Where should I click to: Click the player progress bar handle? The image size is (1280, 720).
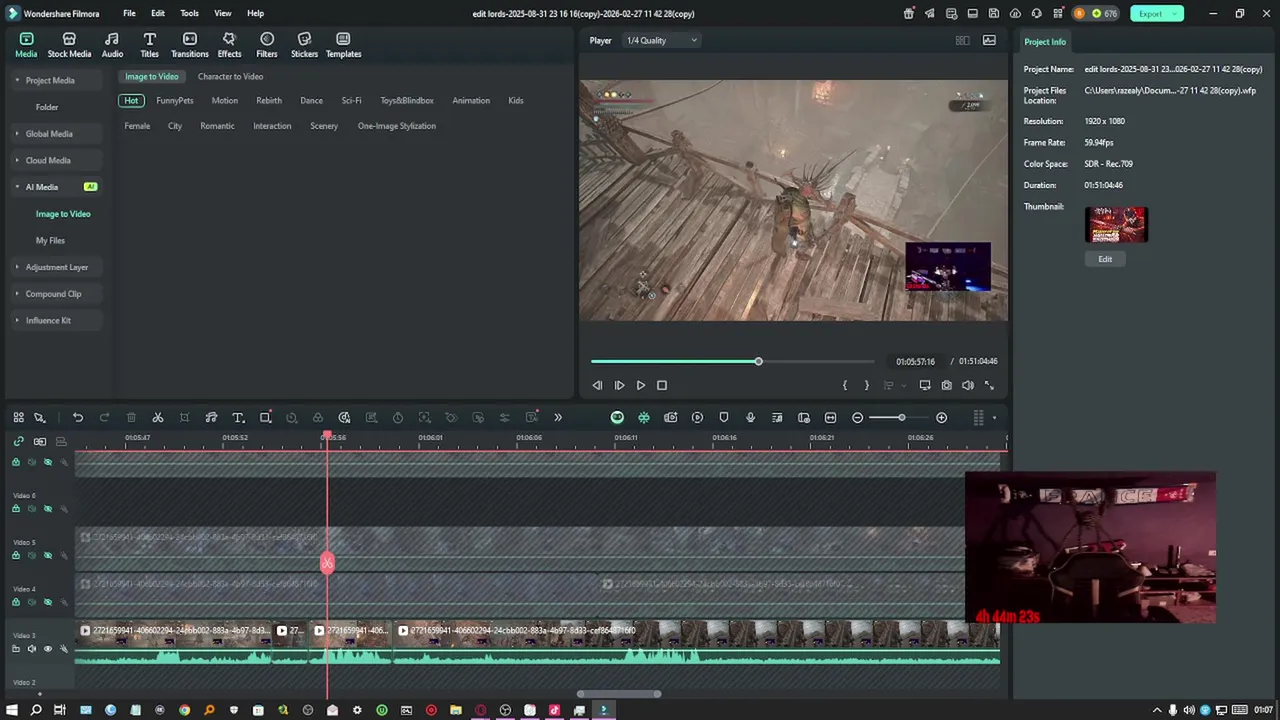pos(758,361)
